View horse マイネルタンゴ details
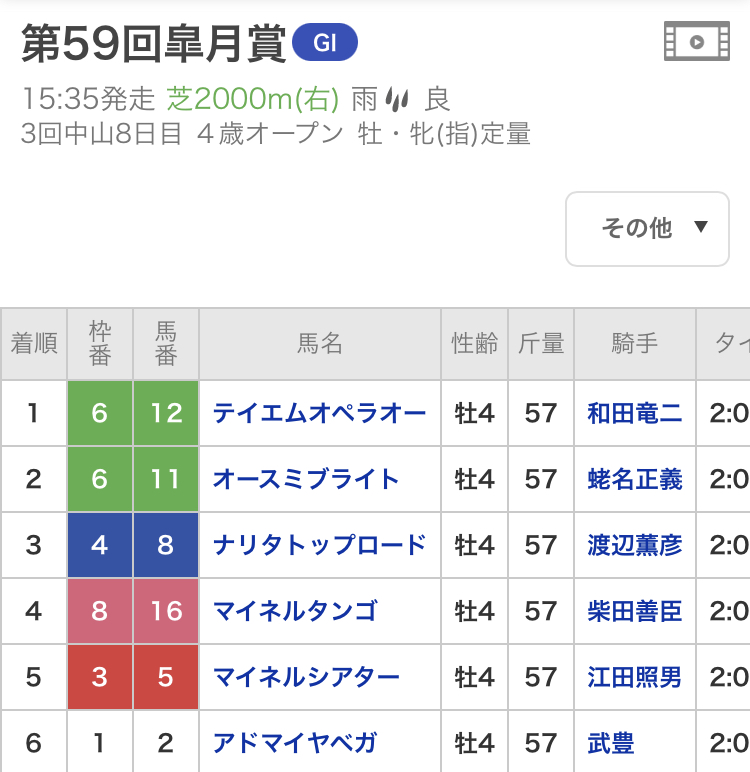Viewport: 750px width, 772px height. click(x=295, y=611)
